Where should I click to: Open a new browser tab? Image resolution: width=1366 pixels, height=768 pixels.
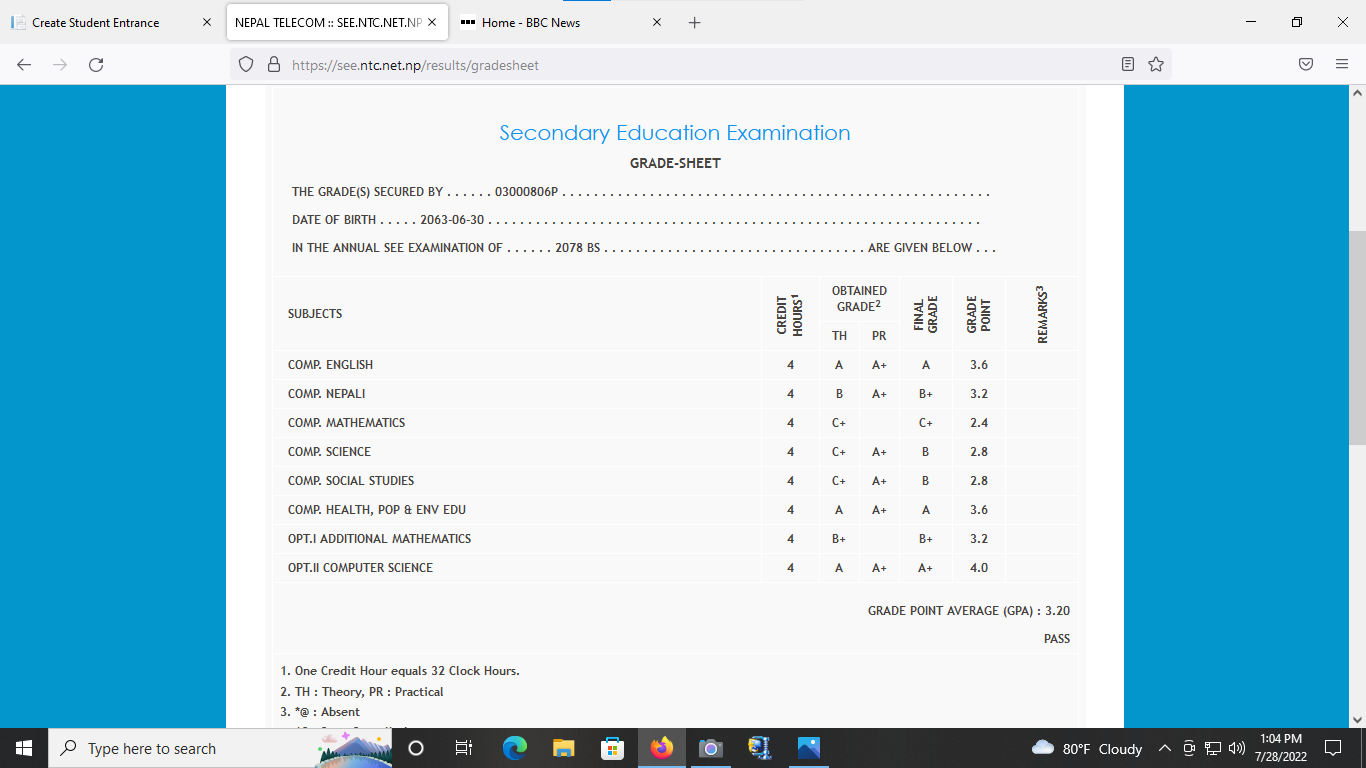click(x=695, y=22)
